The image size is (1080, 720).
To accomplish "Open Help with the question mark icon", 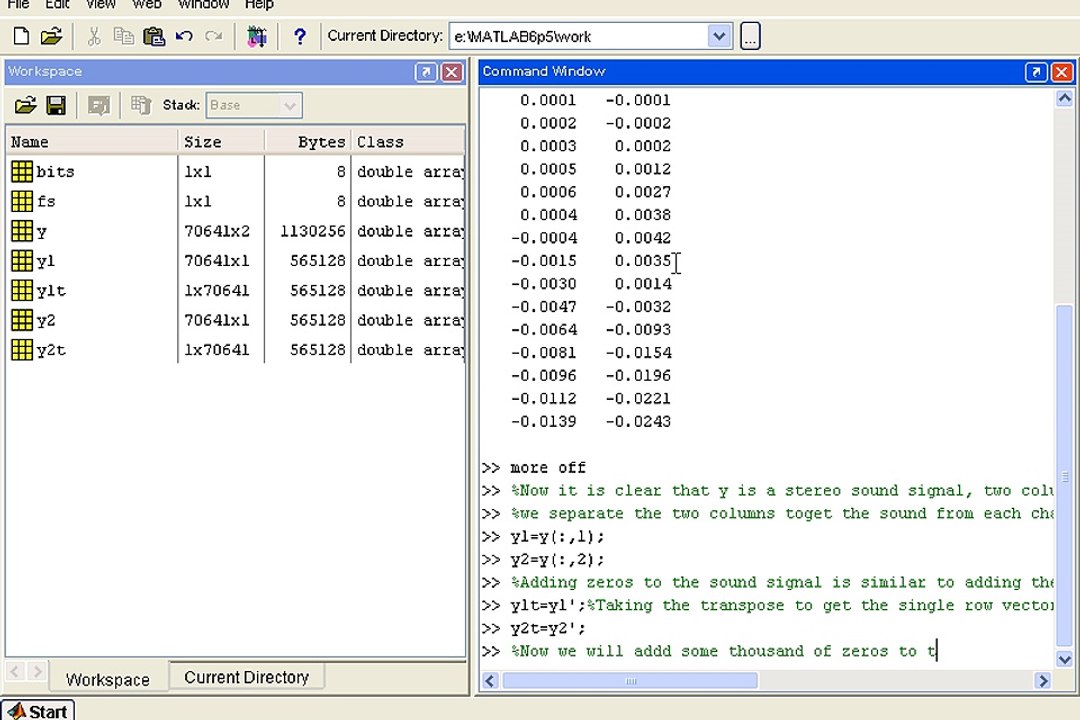I will [300, 36].
